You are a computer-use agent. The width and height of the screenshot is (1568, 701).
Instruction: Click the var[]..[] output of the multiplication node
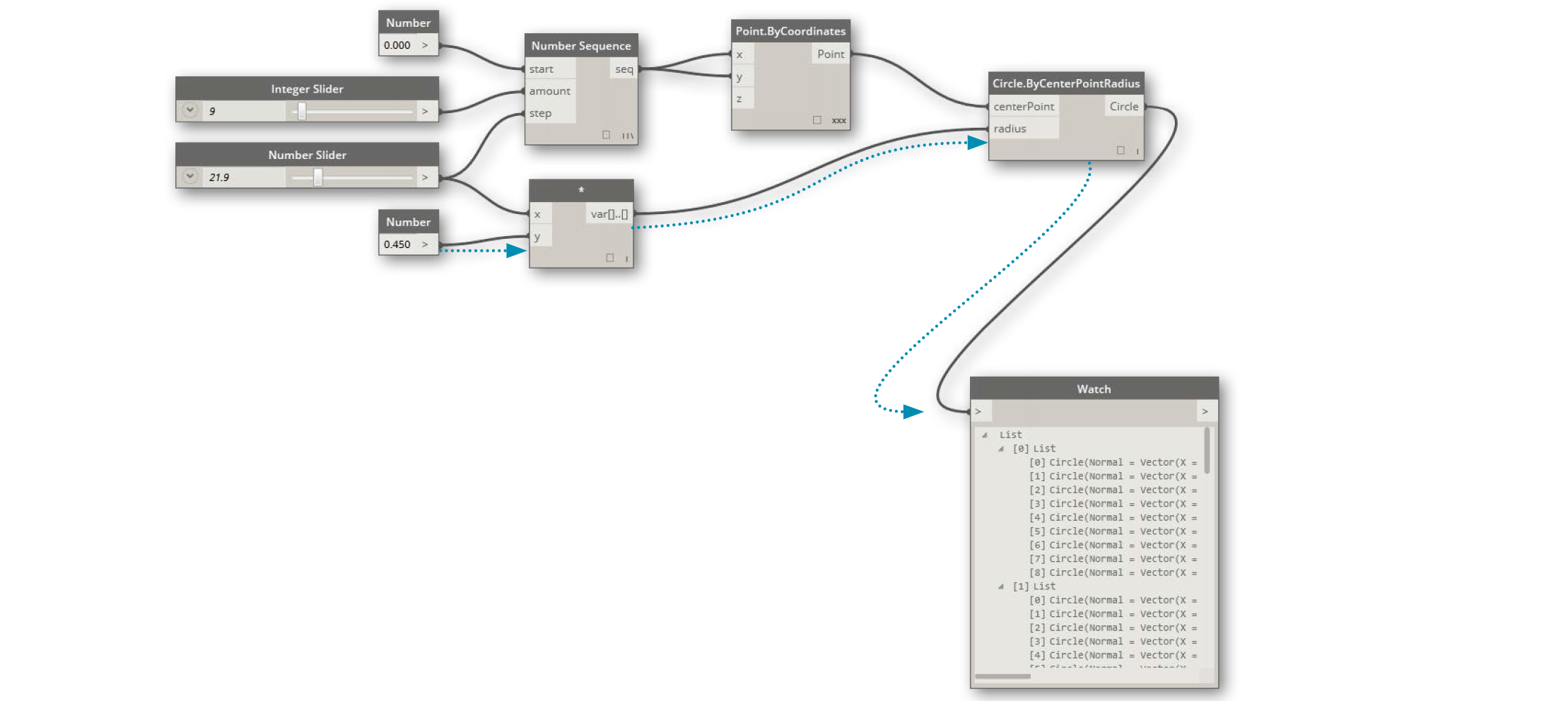pos(609,214)
